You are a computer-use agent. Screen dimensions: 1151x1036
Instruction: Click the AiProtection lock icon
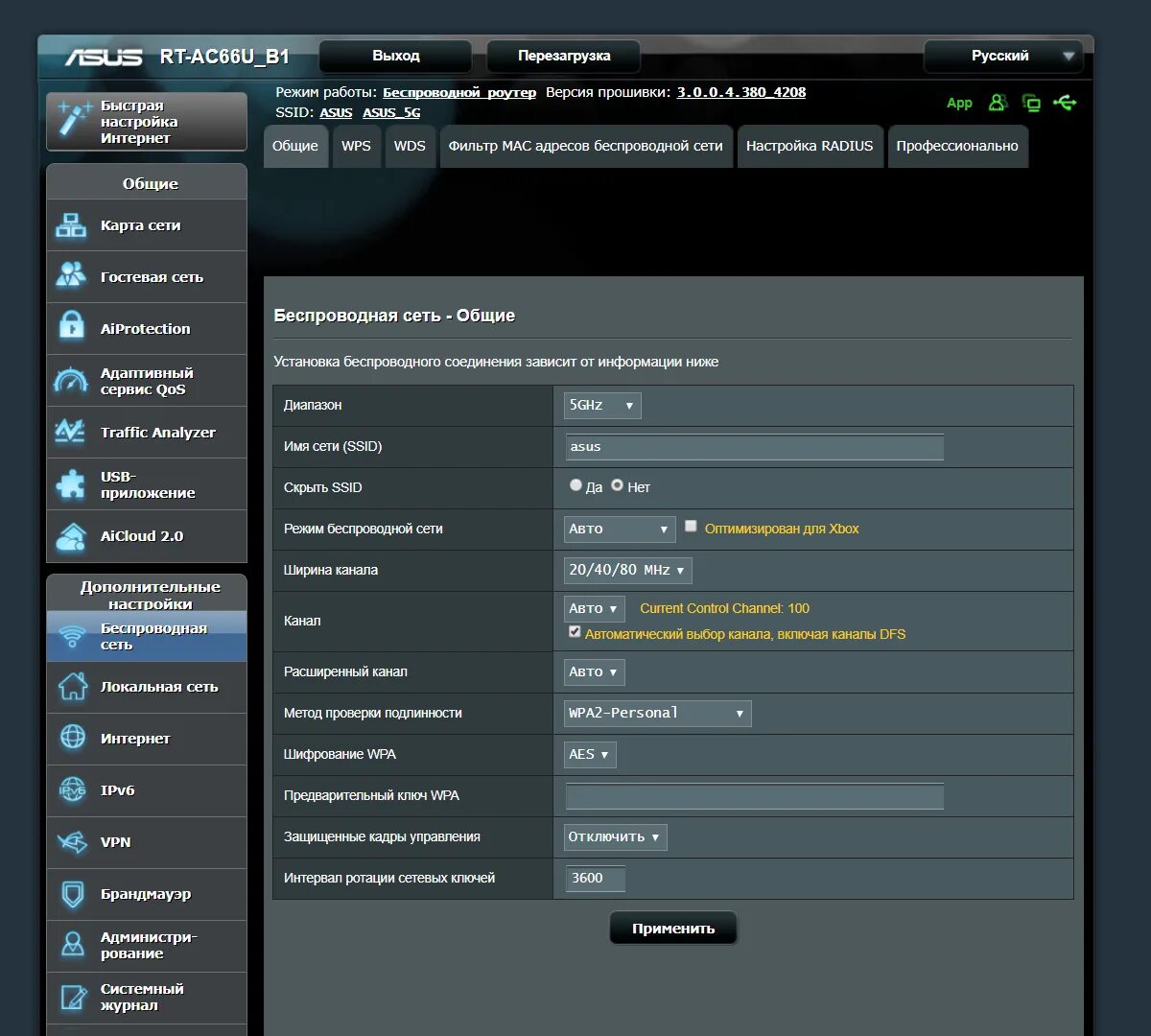tap(71, 327)
